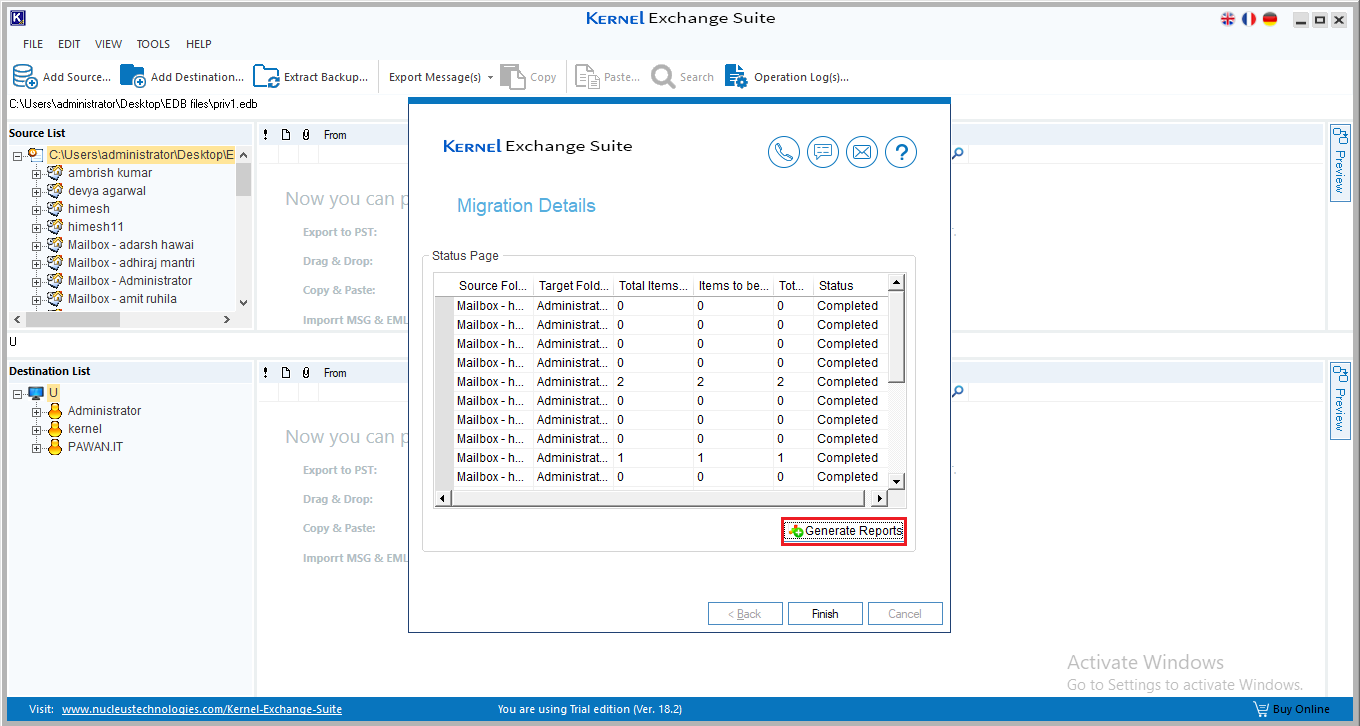
Task: Select himesh in the Source List
Action: point(89,209)
